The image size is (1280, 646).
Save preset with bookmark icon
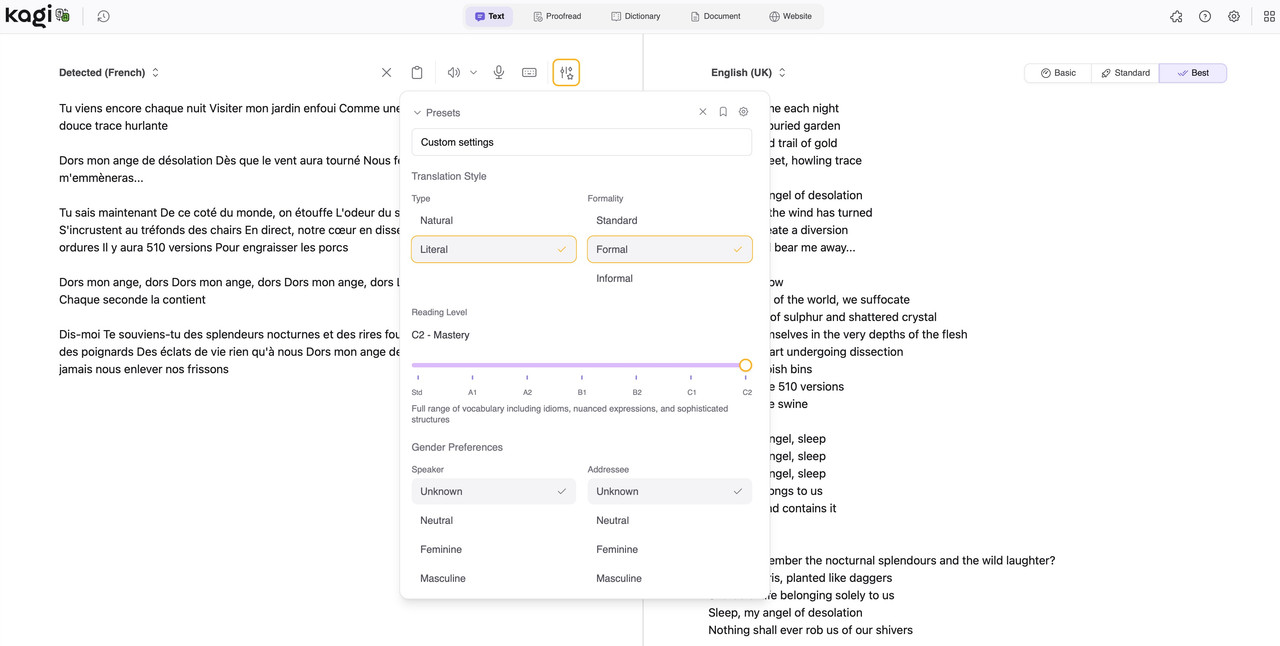tap(723, 112)
